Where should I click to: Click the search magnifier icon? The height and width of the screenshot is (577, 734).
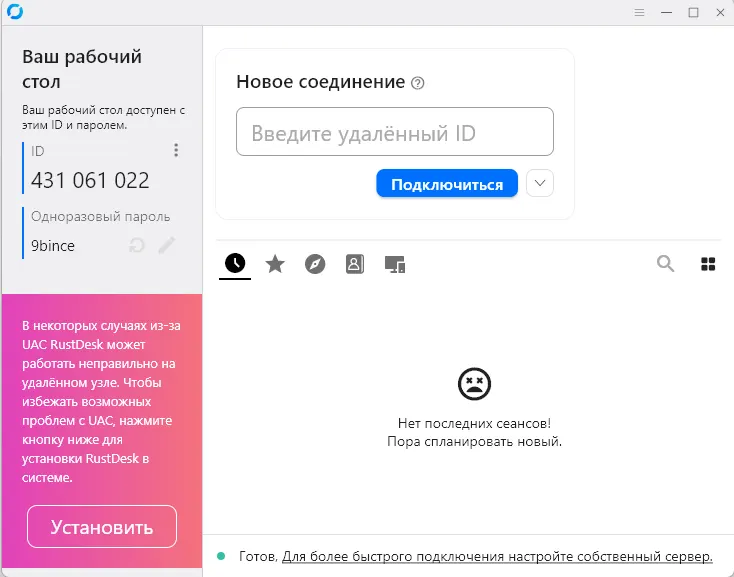(x=665, y=264)
